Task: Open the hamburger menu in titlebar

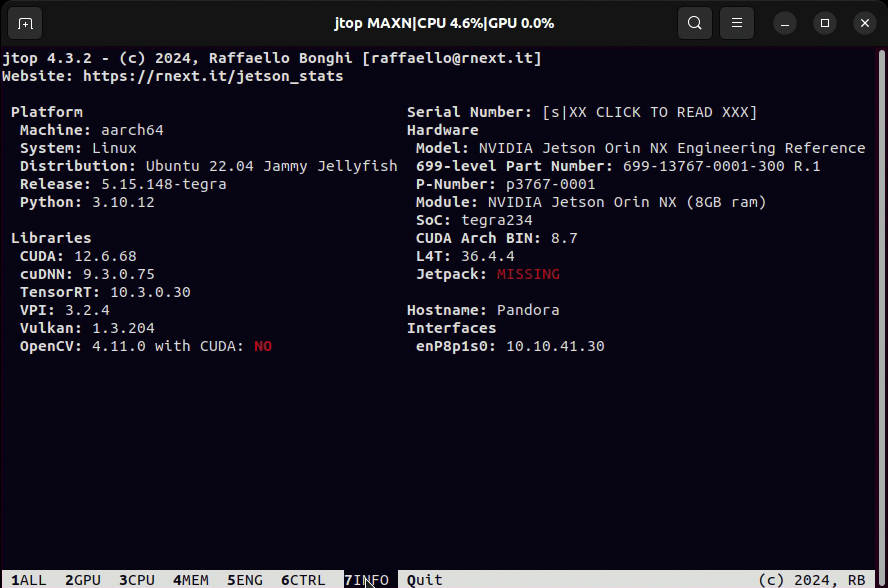Action: (x=737, y=22)
